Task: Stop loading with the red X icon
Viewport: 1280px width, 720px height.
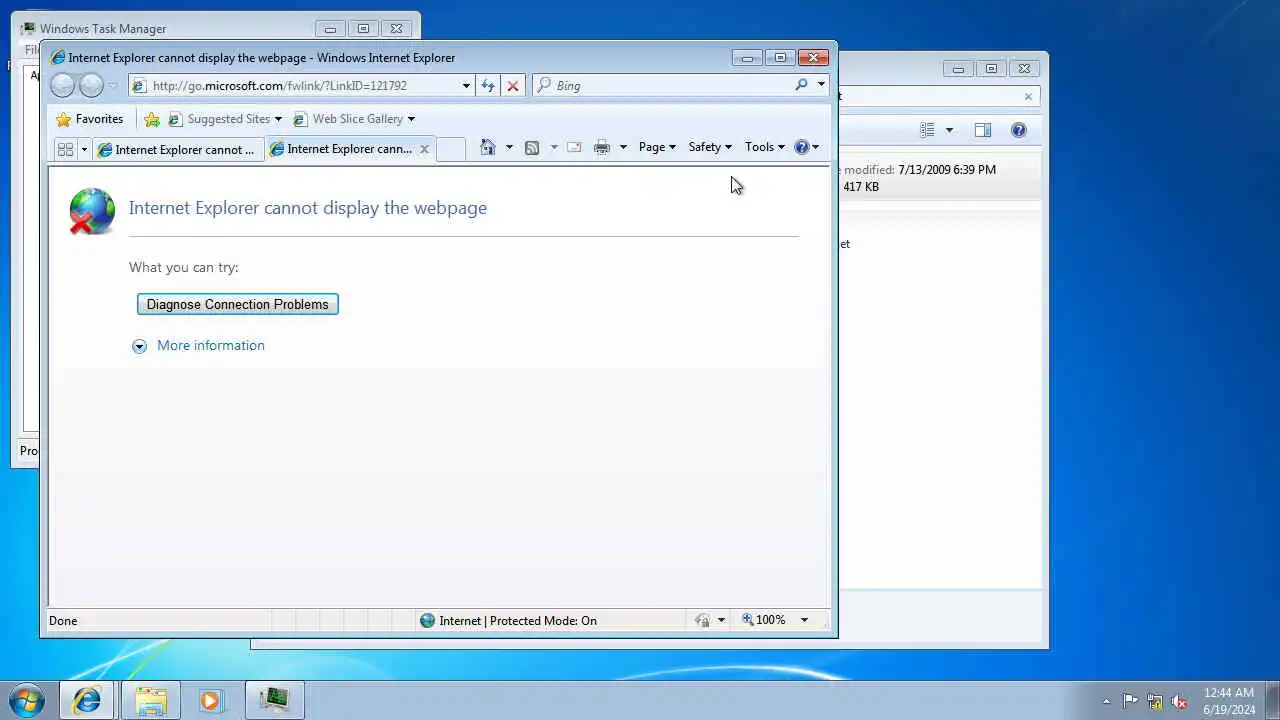Action: (x=513, y=86)
